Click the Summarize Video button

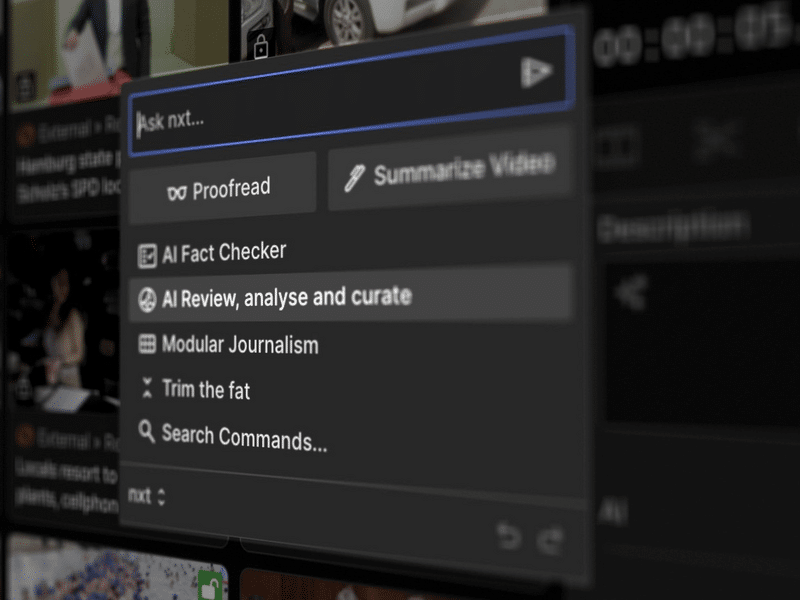tap(450, 172)
